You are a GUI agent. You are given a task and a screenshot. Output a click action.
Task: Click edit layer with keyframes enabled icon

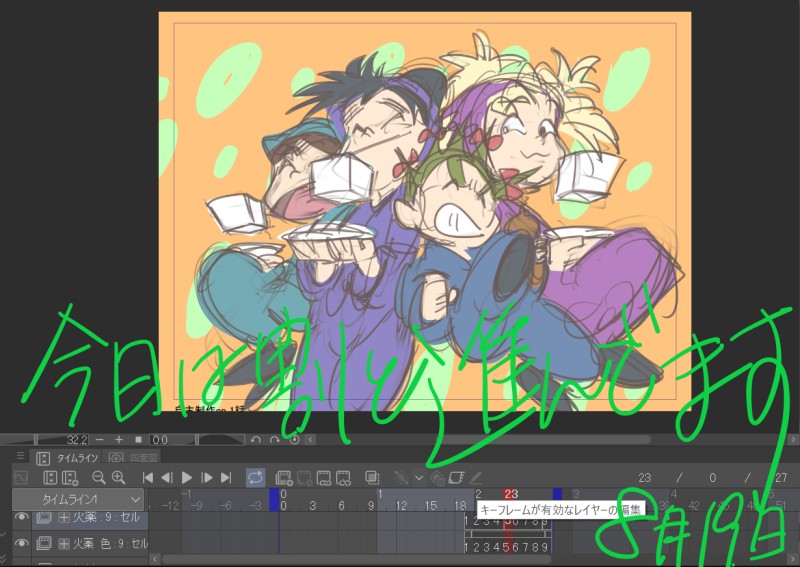[456, 478]
